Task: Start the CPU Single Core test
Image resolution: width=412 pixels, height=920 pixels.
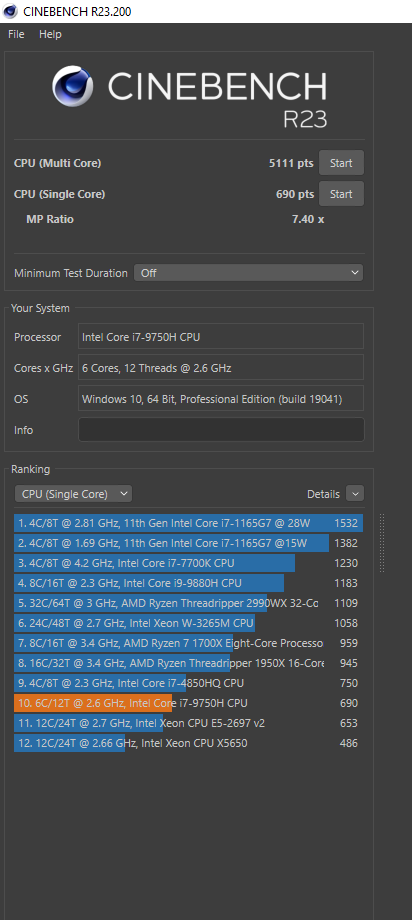Action: (x=341, y=194)
